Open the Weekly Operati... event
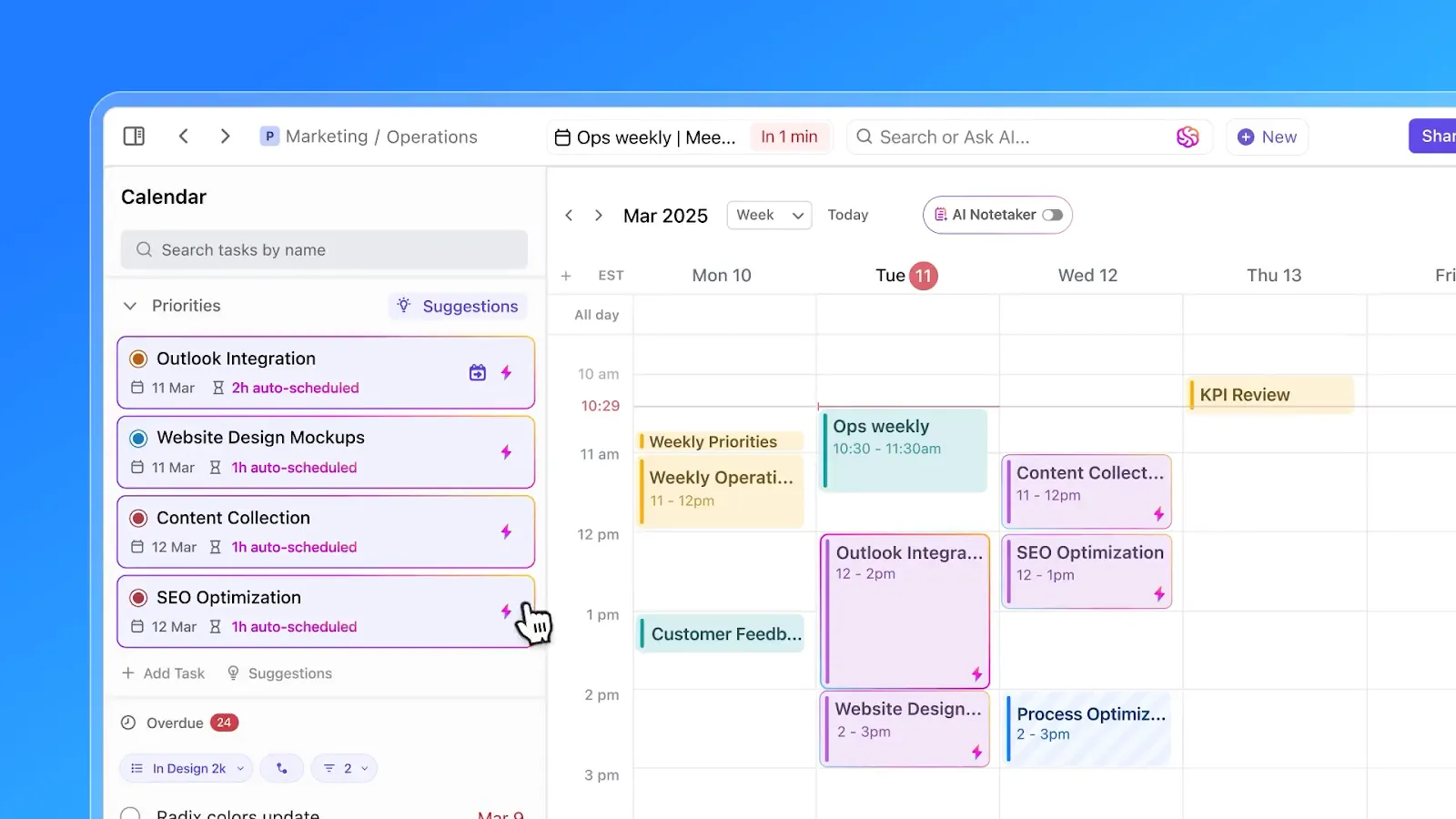 tap(721, 491)
